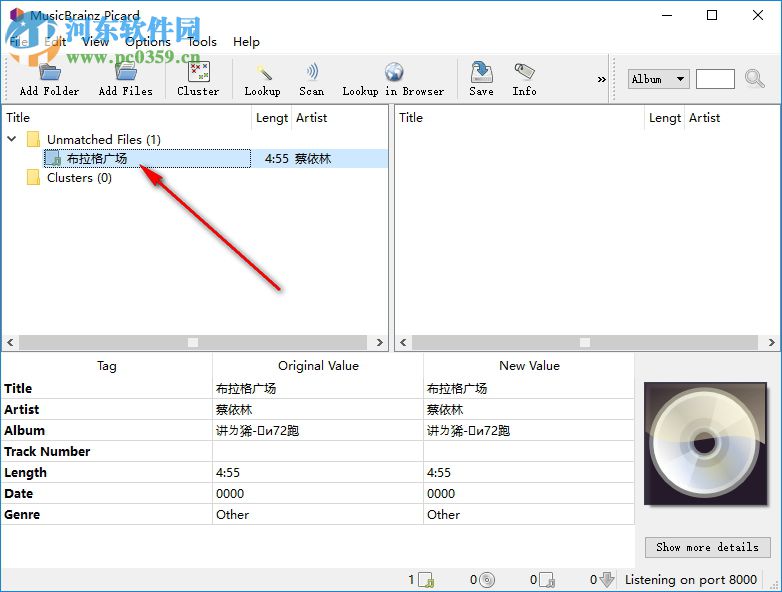Click the New Value Genre Other cell
The height and width of the screenshot is (592, 782).
point(529,514)
